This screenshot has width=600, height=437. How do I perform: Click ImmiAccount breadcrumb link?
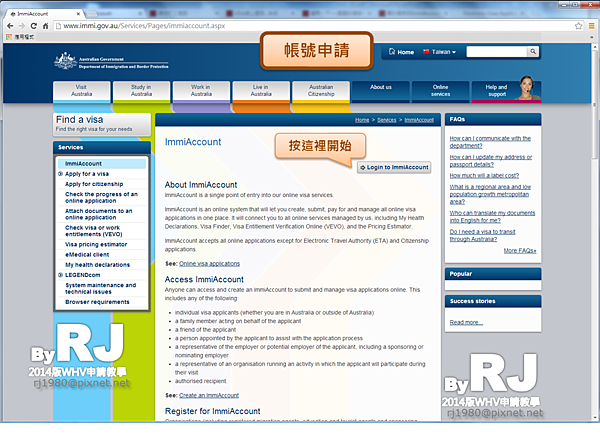tap(419, 120)
